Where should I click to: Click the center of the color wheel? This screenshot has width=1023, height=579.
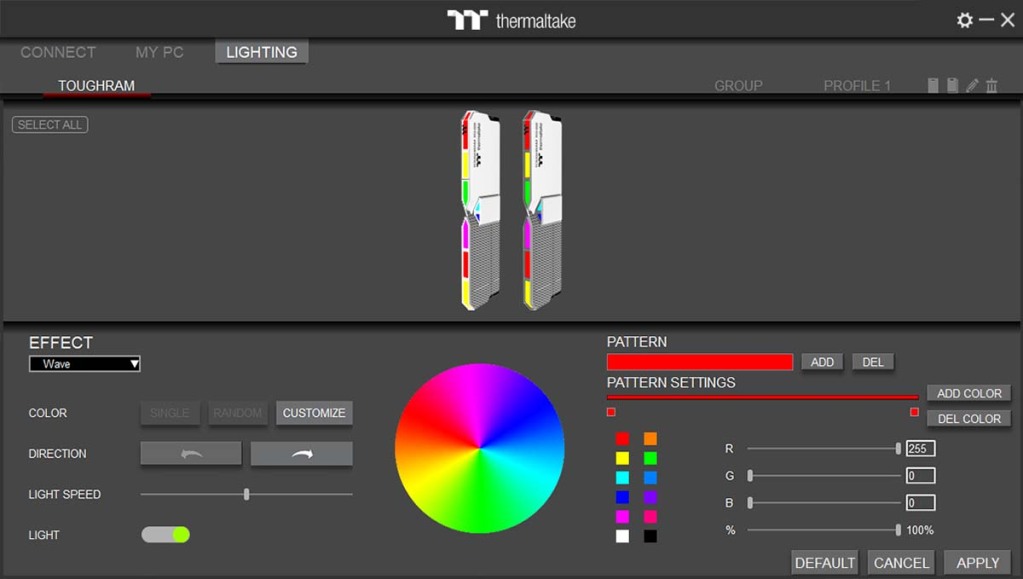pos(480,448)
